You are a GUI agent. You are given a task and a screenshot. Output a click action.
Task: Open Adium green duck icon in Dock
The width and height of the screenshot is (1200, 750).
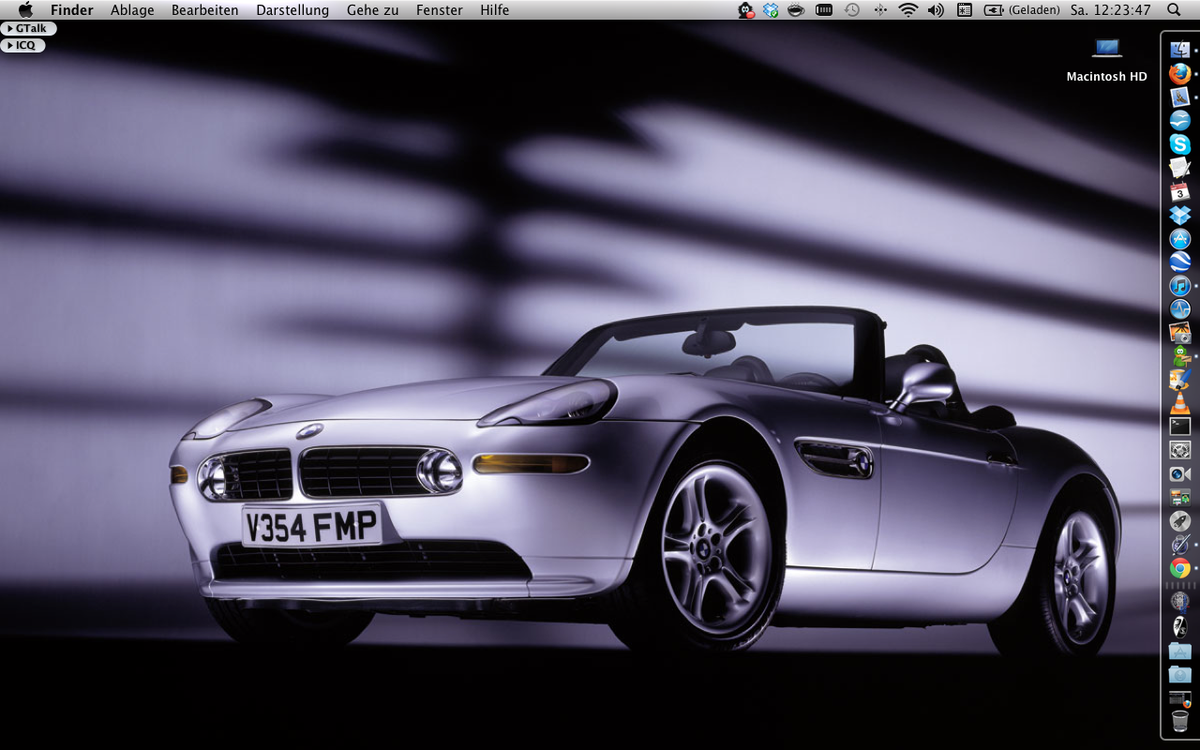(x=1180, y=356)
